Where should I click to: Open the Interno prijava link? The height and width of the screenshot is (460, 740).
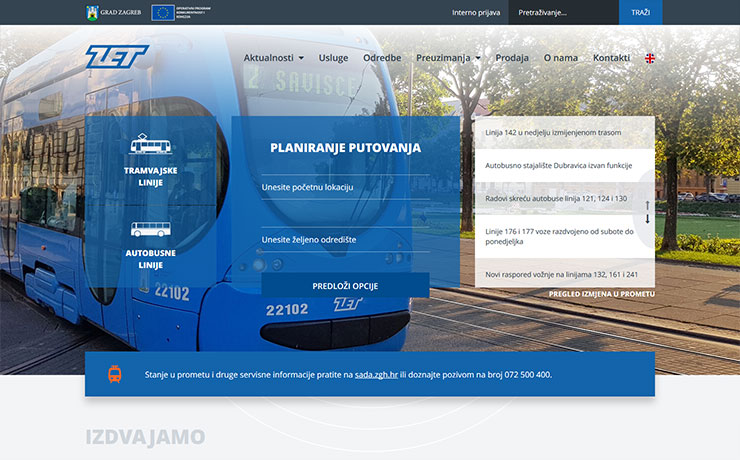point(476,13)
